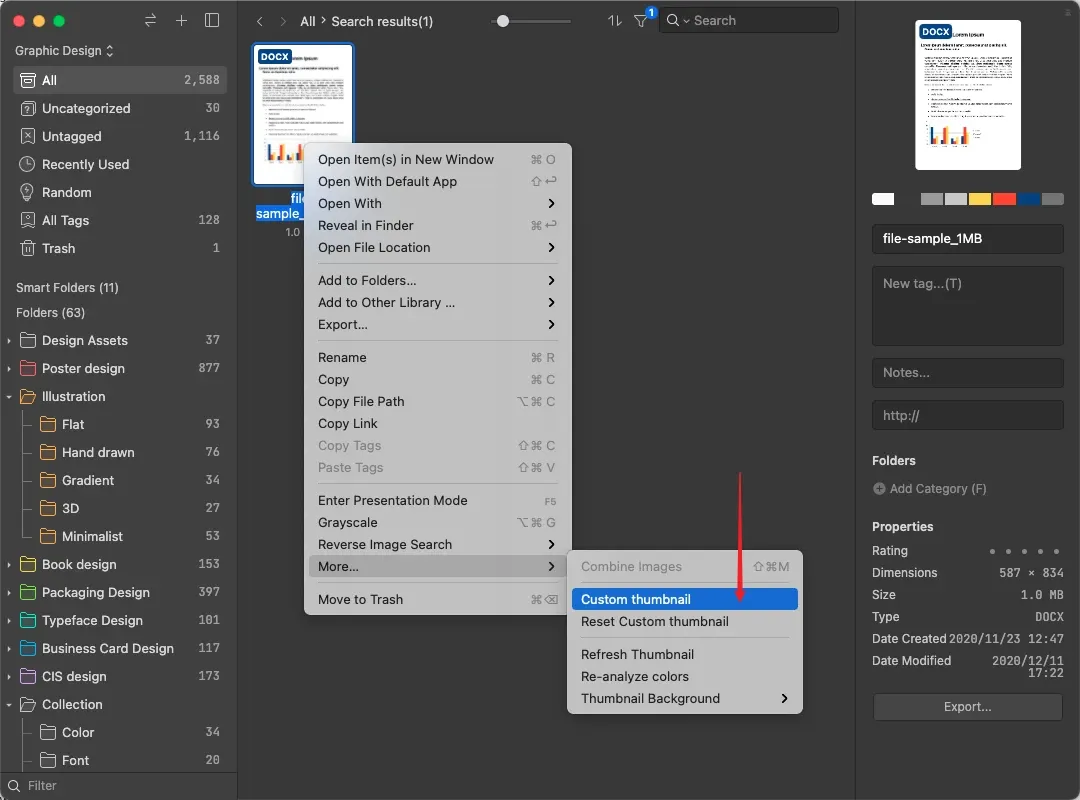Expand the Design Assets folder
This screenshot has height=800, width=1080.
tap(9, 341)
